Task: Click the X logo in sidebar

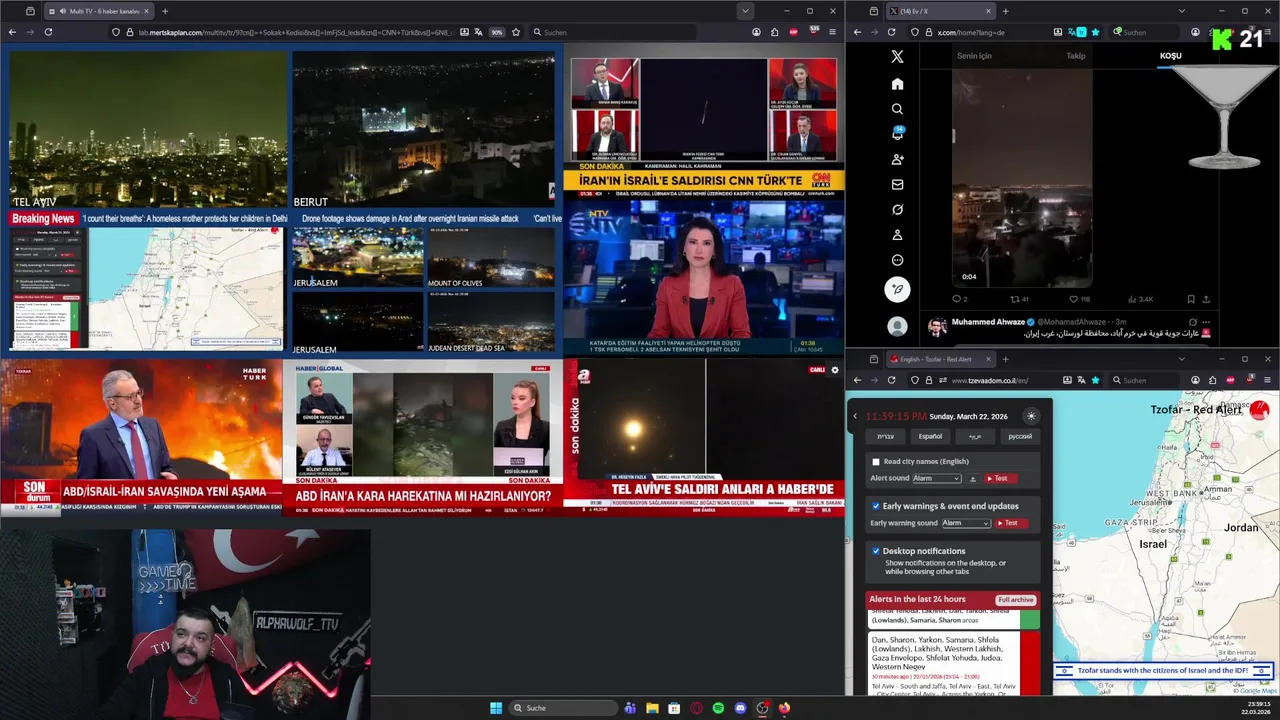Action: 897,57
